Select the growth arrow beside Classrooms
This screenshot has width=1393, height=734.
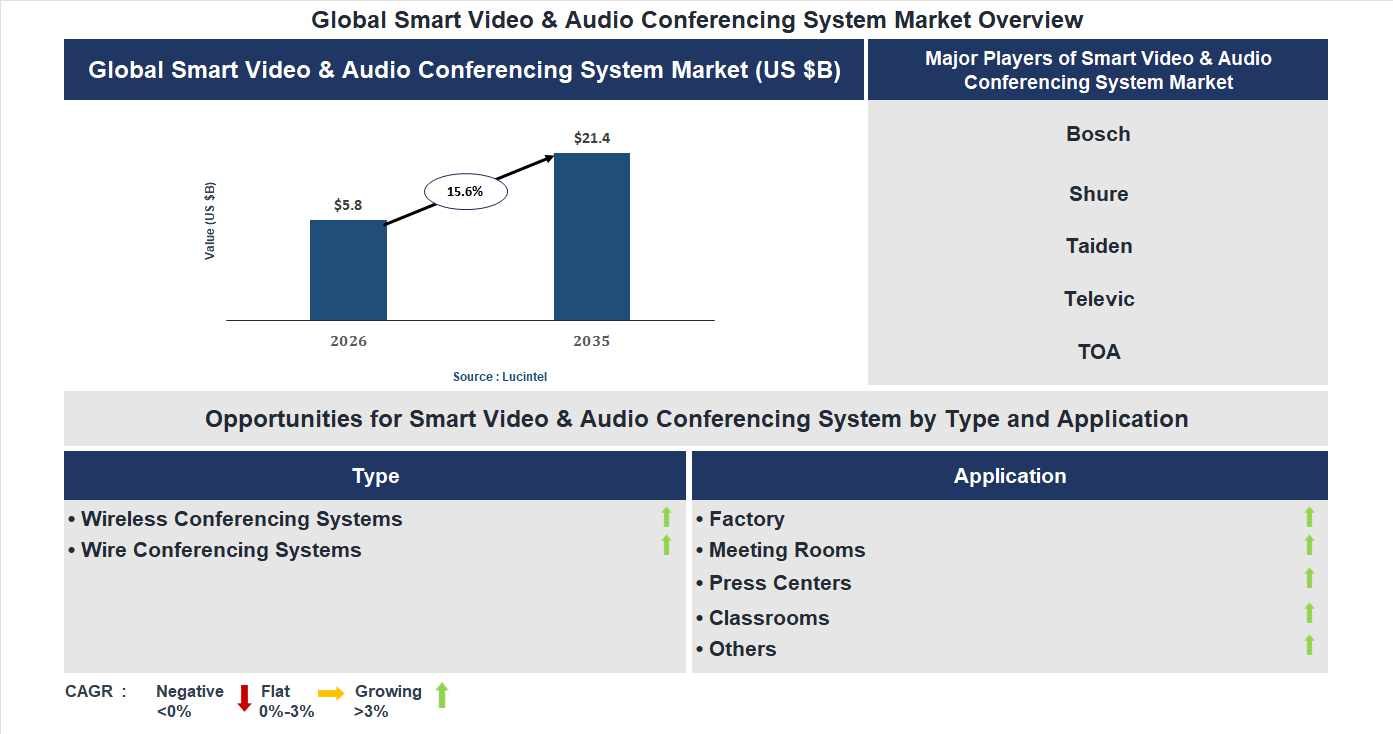tap(1308, 612)
